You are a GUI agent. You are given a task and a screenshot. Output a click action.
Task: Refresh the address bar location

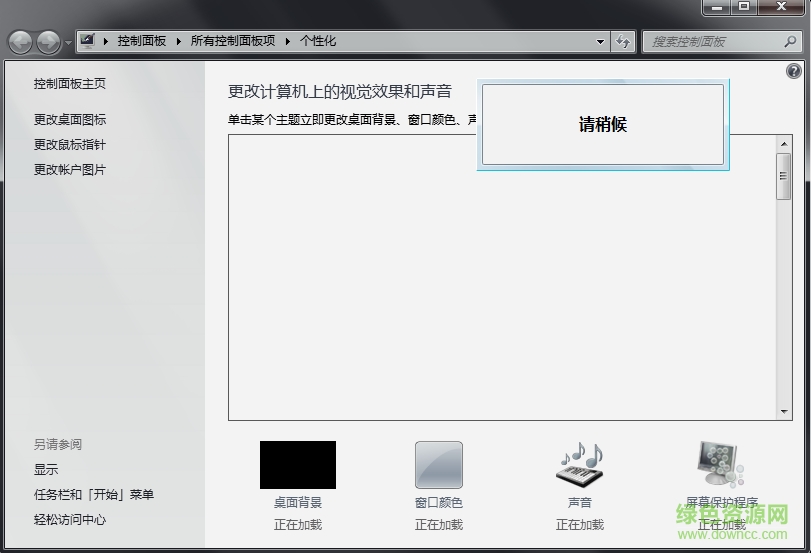pos(623,41)
